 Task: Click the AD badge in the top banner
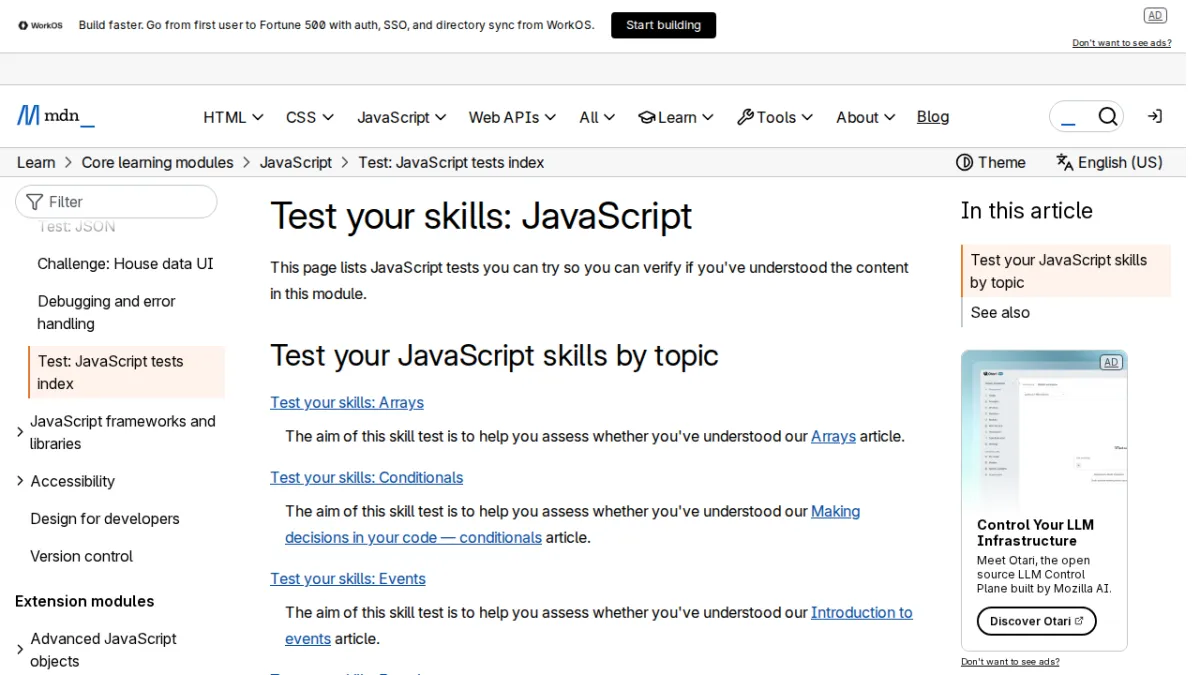click(x=1155, y=15)
